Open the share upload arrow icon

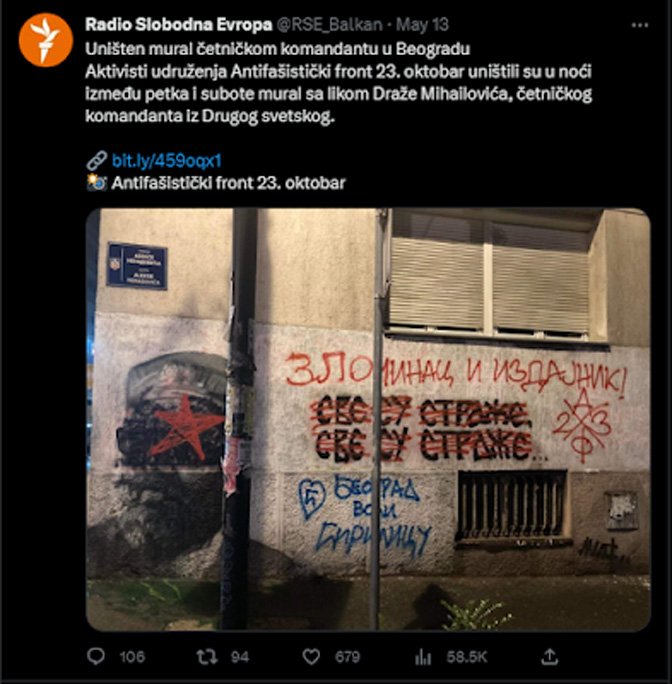point(550,656)
